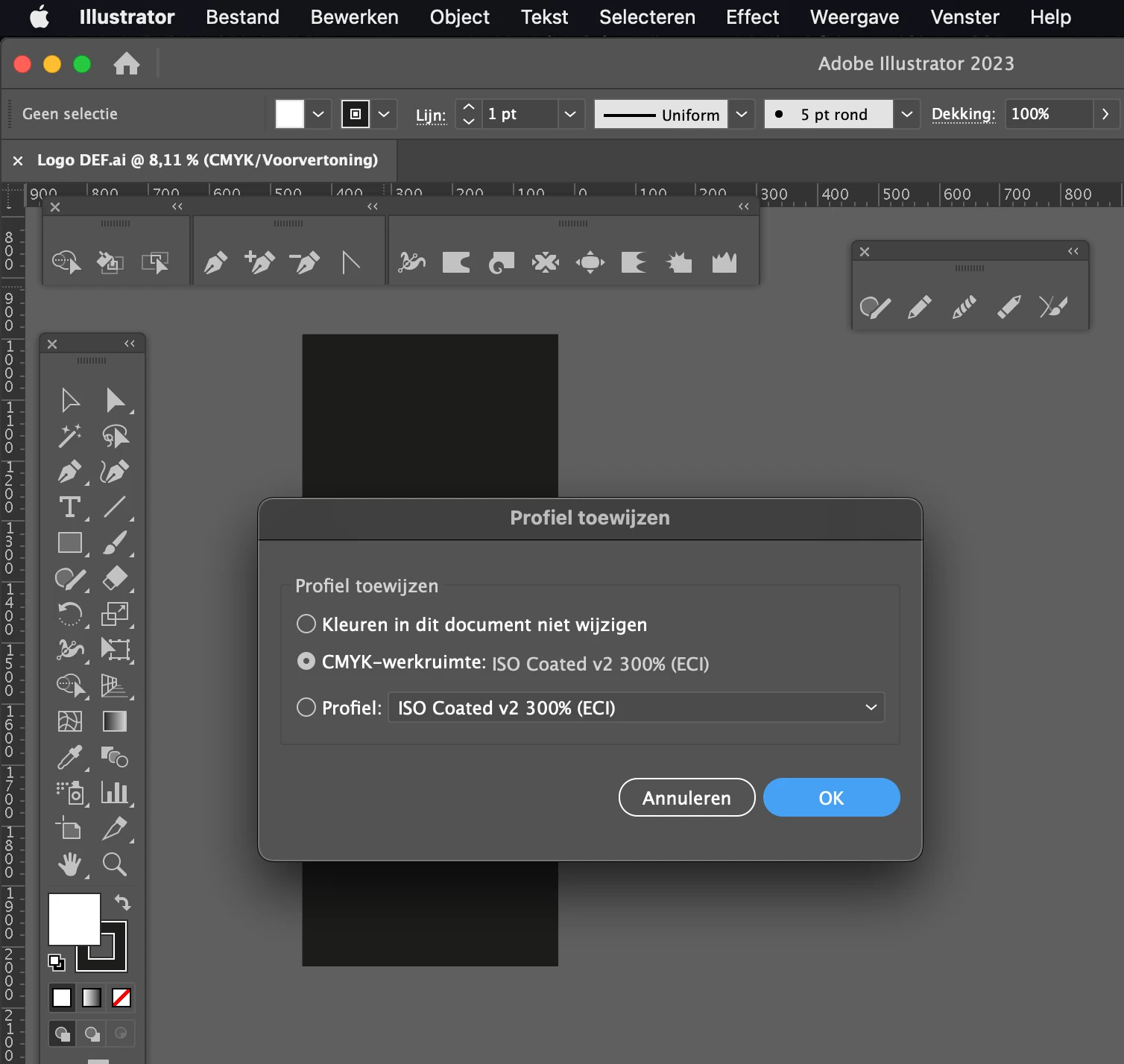Reset to default fill and stroke
This screenshot has width=1124, height=1064.
[57, 963]
